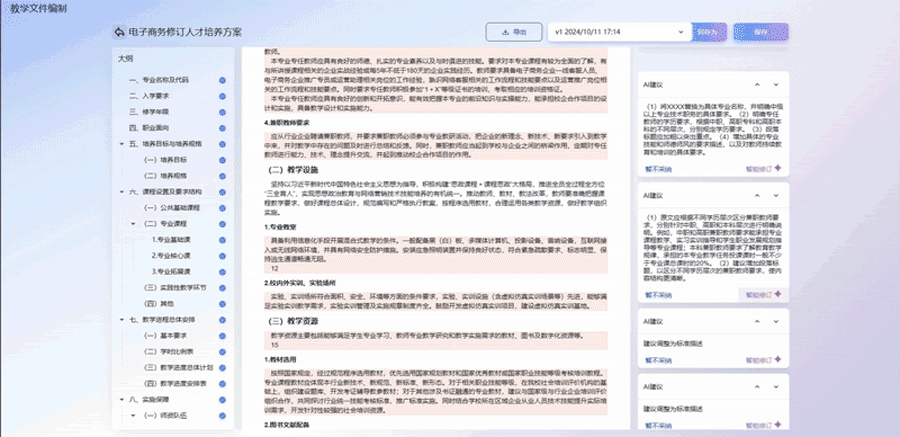Click the blue dot beside (一)基本要求
The height and width of the screenshot is (437, 900).
click(222, 335)
